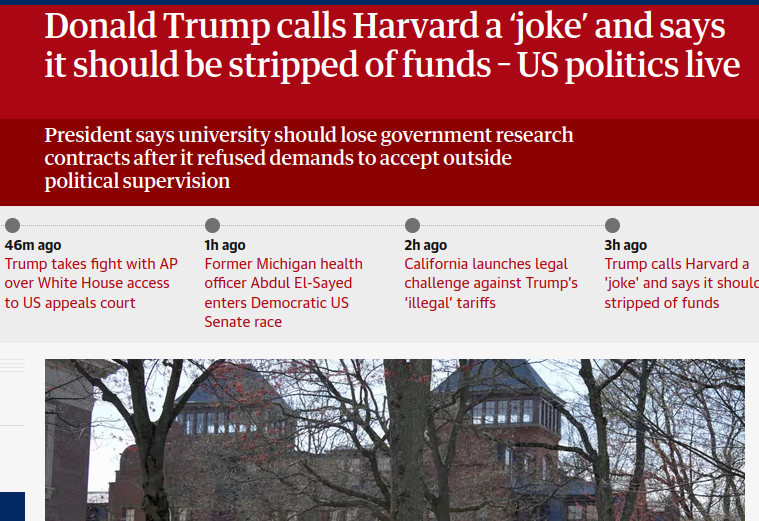Open 'Trump calls Harvard a joke' key event

(682, 283)
